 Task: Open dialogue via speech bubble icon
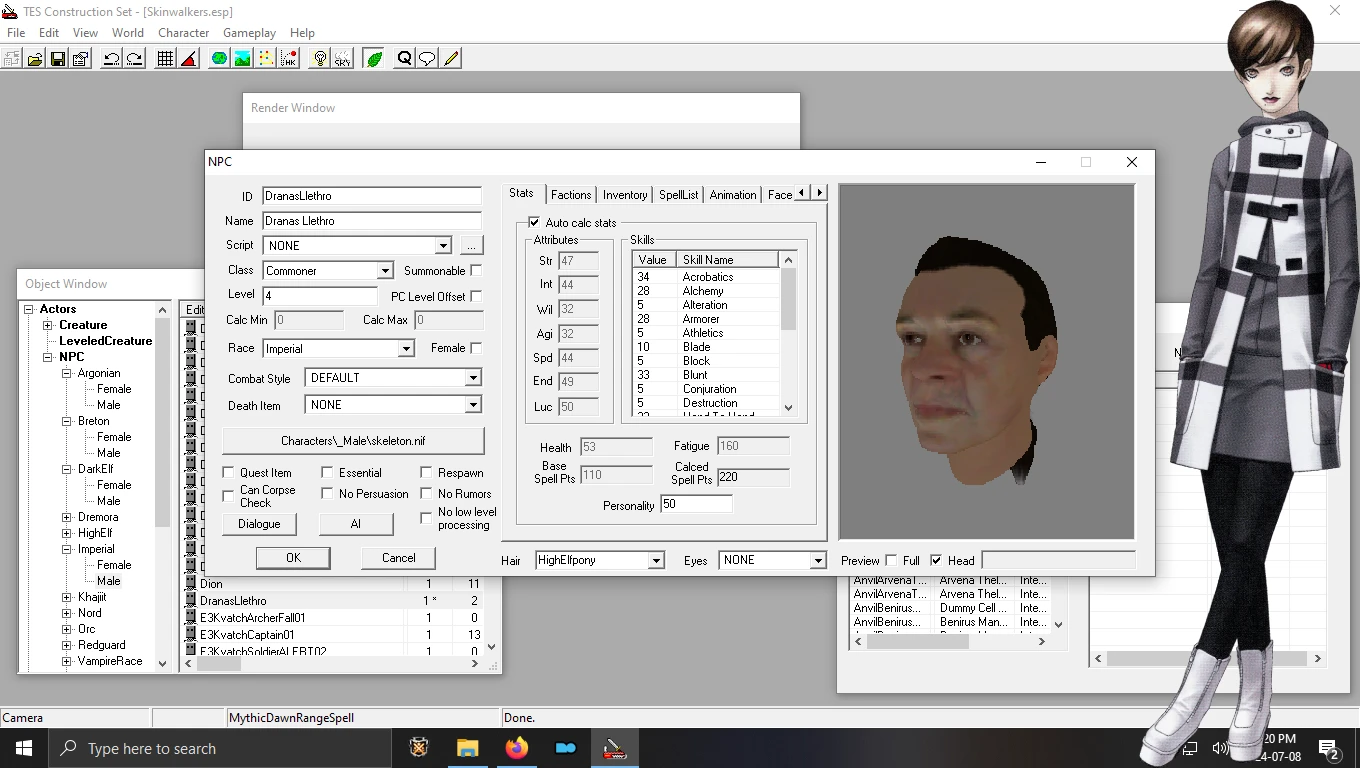pos(427,59)
